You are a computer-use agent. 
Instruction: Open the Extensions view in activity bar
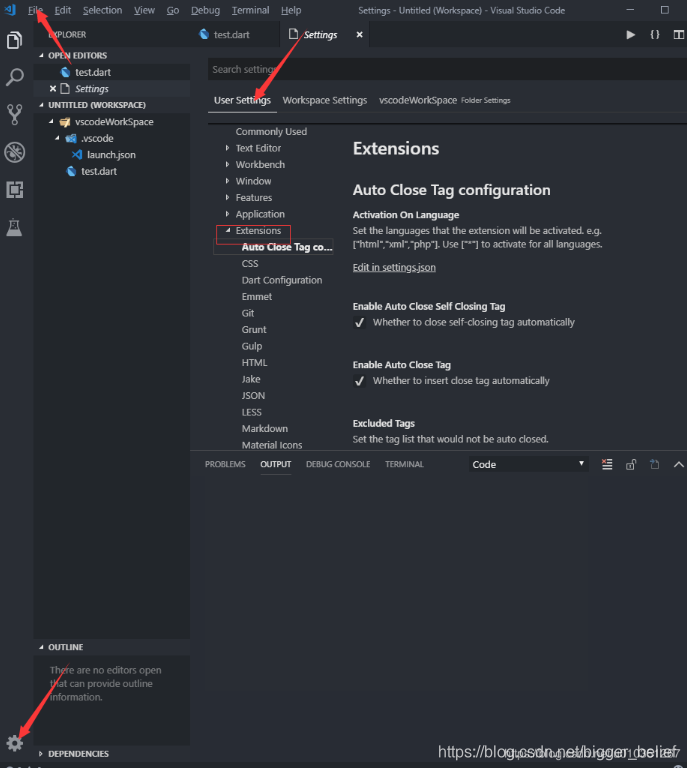(14, 189)
